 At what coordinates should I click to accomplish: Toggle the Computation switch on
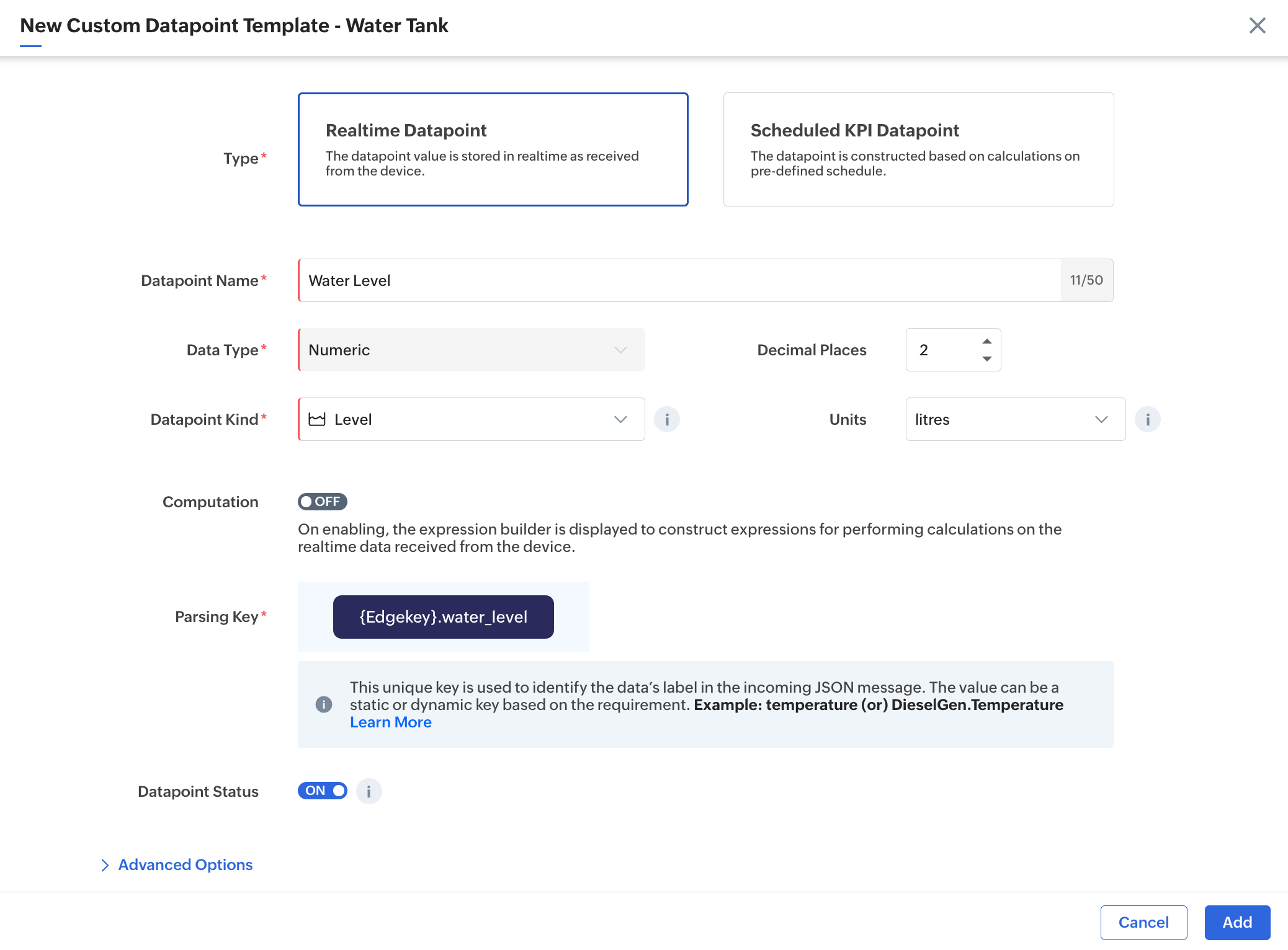point(322,502)
